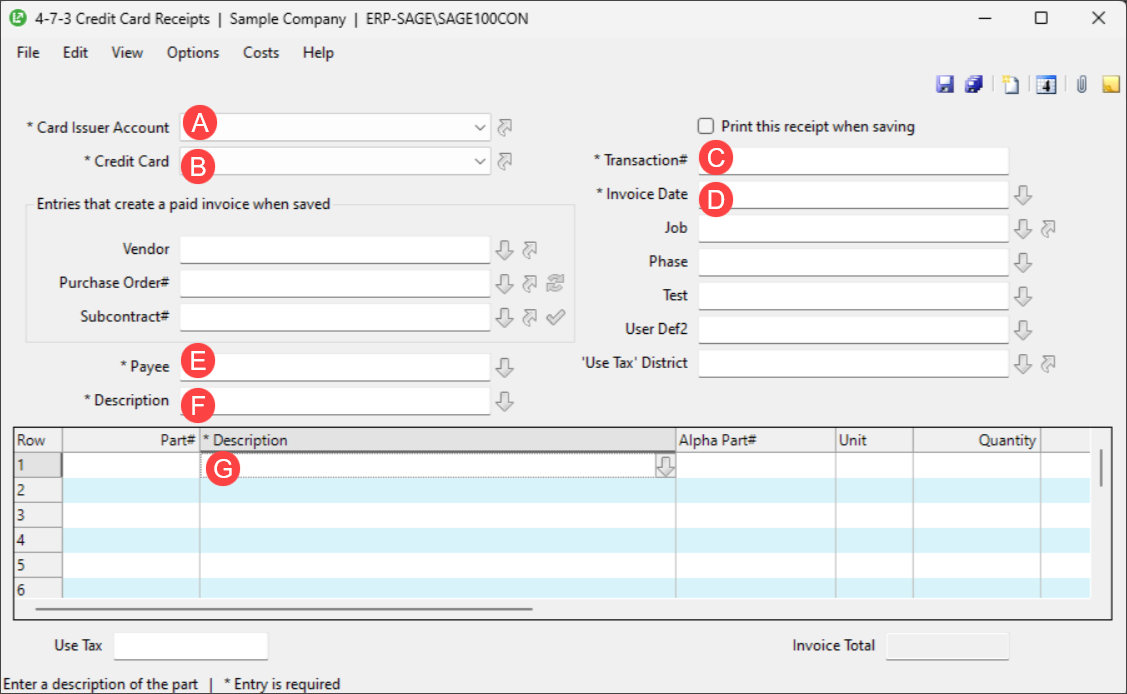Open the Subcontract# detail arrow
1127x694 pixels.
tap(530, 317)
